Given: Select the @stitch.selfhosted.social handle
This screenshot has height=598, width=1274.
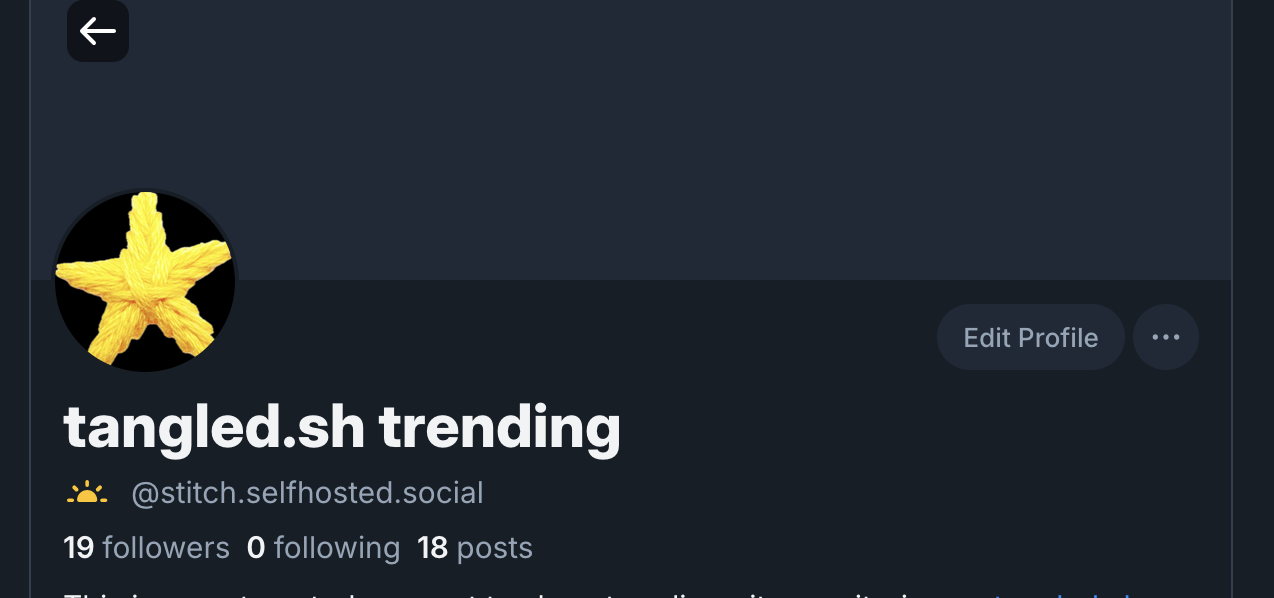Looking at the screenshot, I should click(307, 492).
